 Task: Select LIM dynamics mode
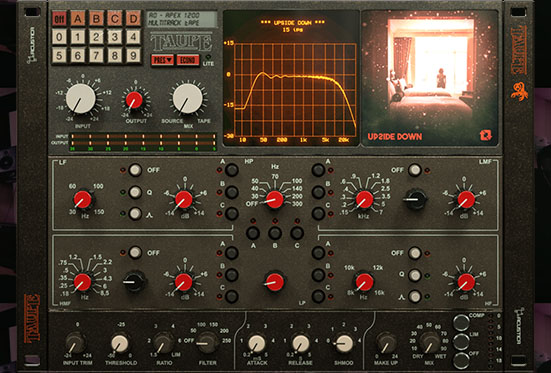point(461,342)
